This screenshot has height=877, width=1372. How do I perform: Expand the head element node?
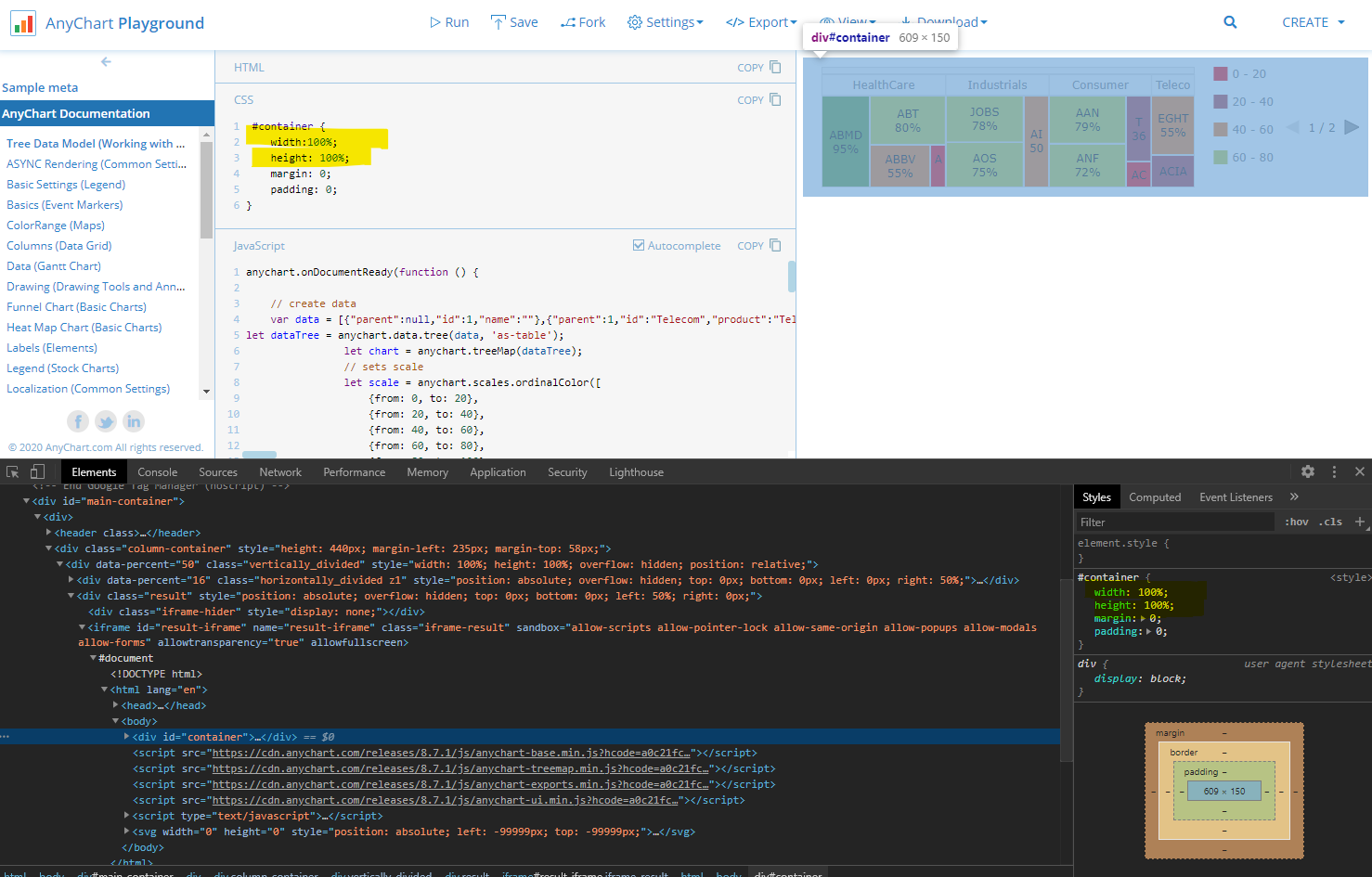[115, 705]
